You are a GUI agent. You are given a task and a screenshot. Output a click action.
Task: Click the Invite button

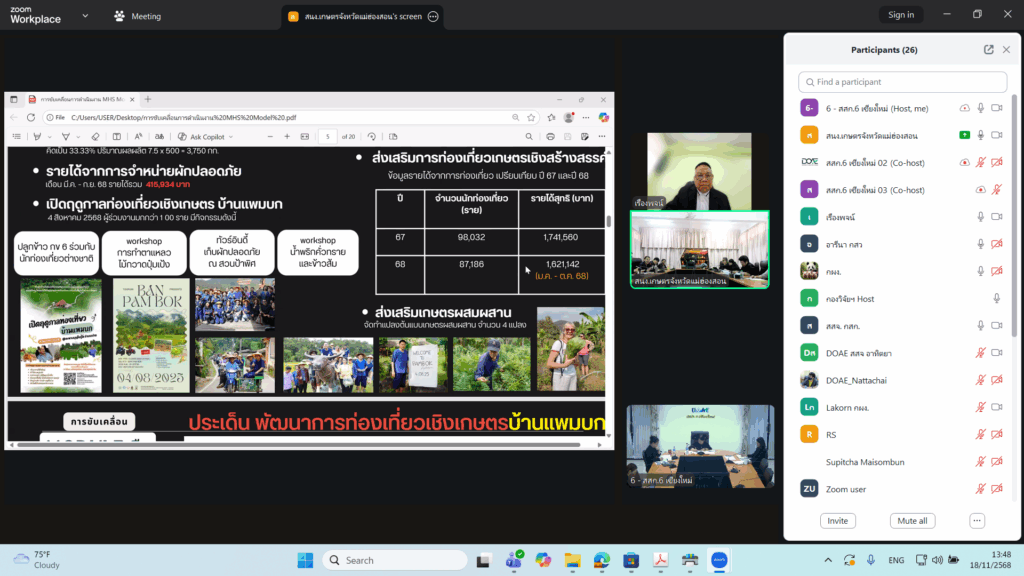tap(837, 521)
